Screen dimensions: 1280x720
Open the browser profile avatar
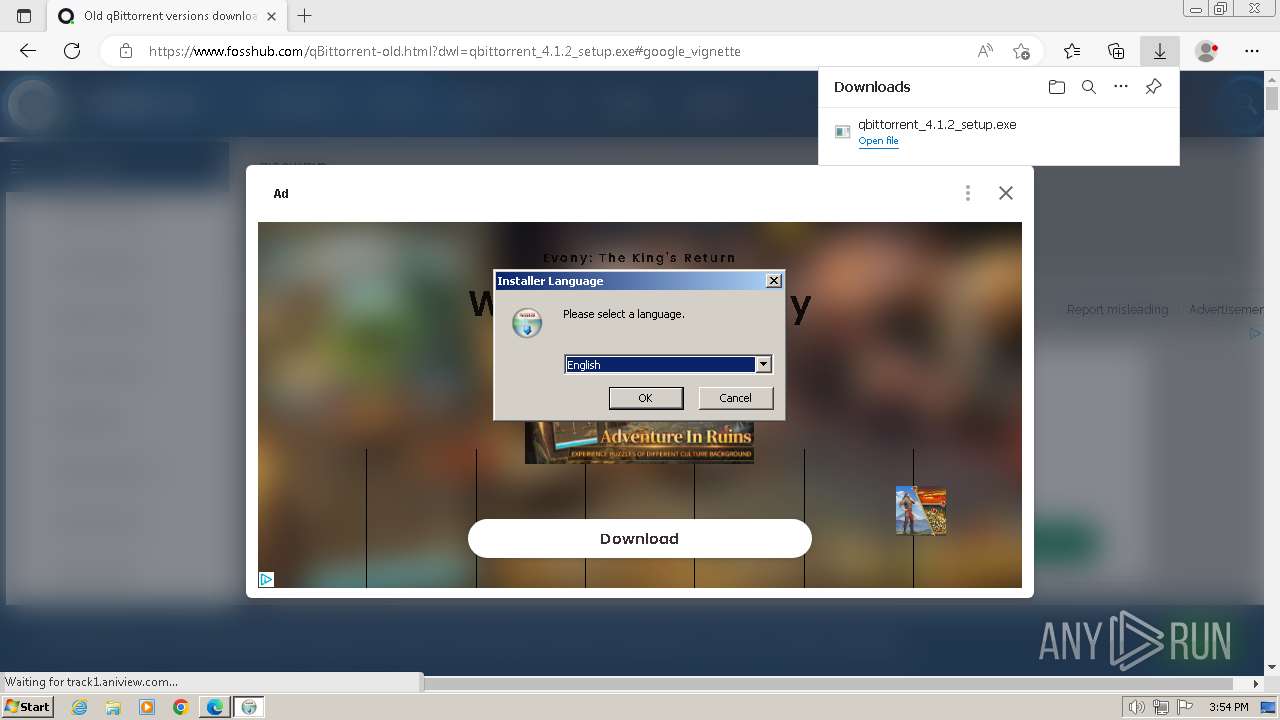(1207, 51)
